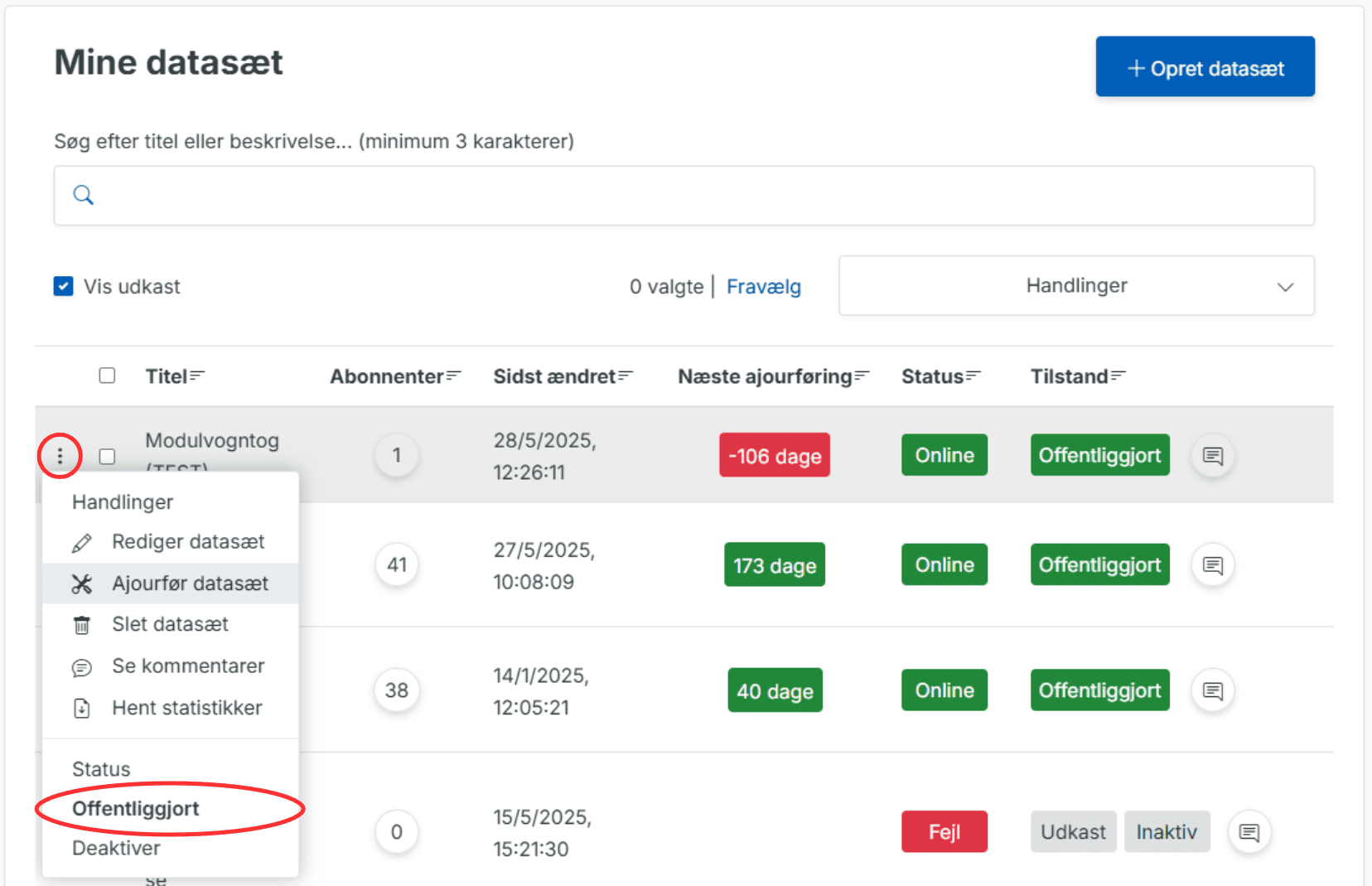Open comments for the 40 dage row
The height and width of the screenshot is (886, 1372).
point(1213,690)
